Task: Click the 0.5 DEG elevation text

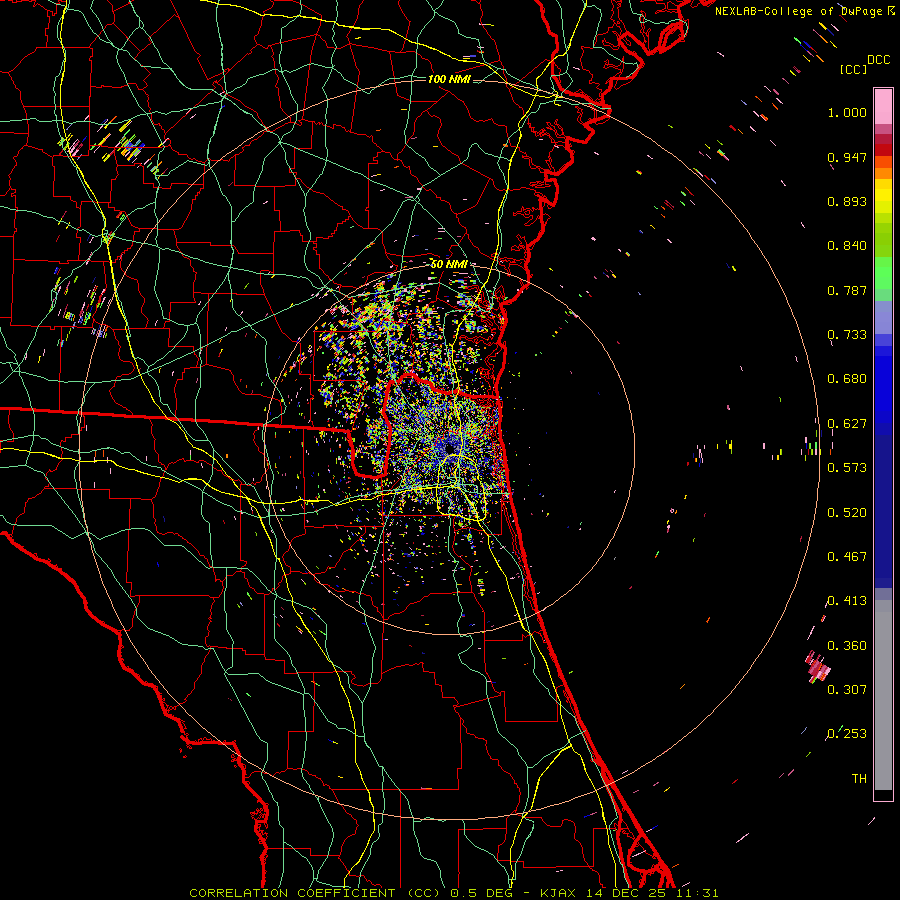Action: coord(481,893)
